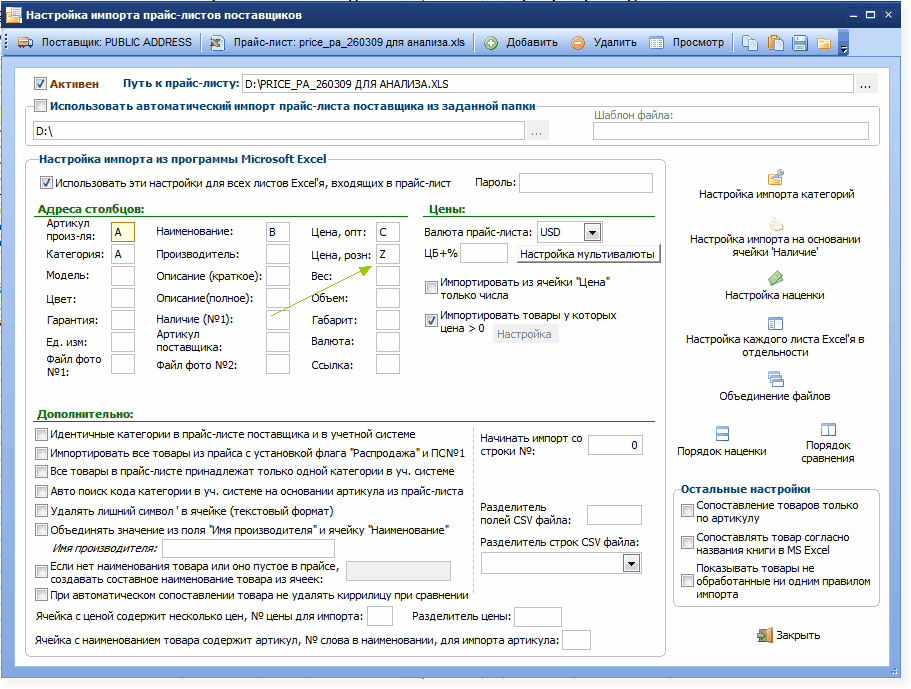
Task: Click the Пароль input field
Action: click(586, 183)
